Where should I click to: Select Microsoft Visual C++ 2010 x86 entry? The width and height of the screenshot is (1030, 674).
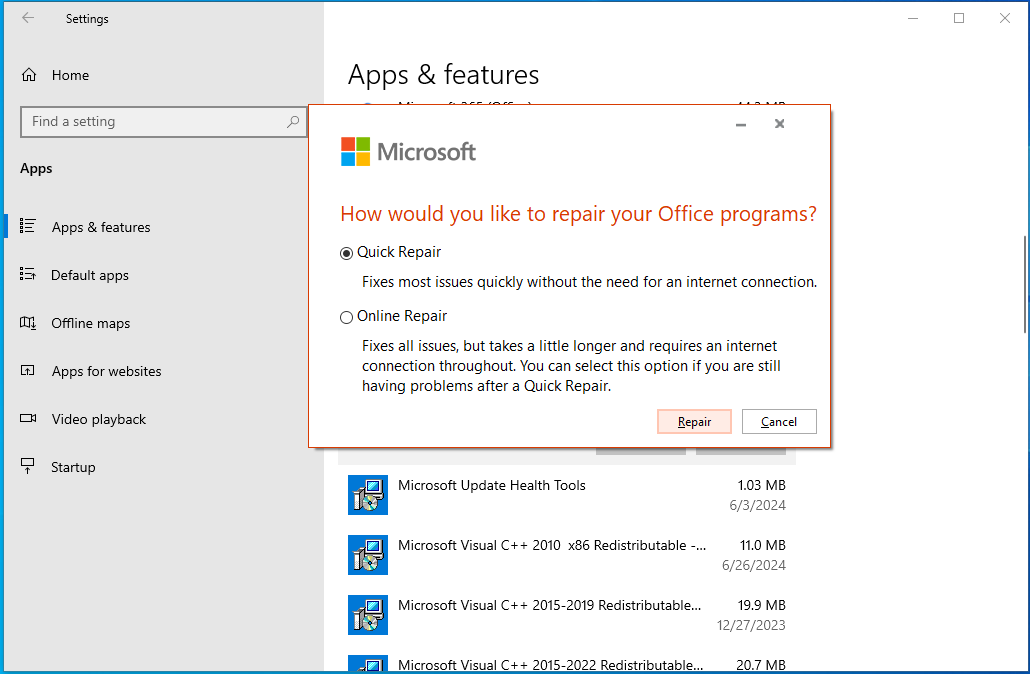click(567, 555)
